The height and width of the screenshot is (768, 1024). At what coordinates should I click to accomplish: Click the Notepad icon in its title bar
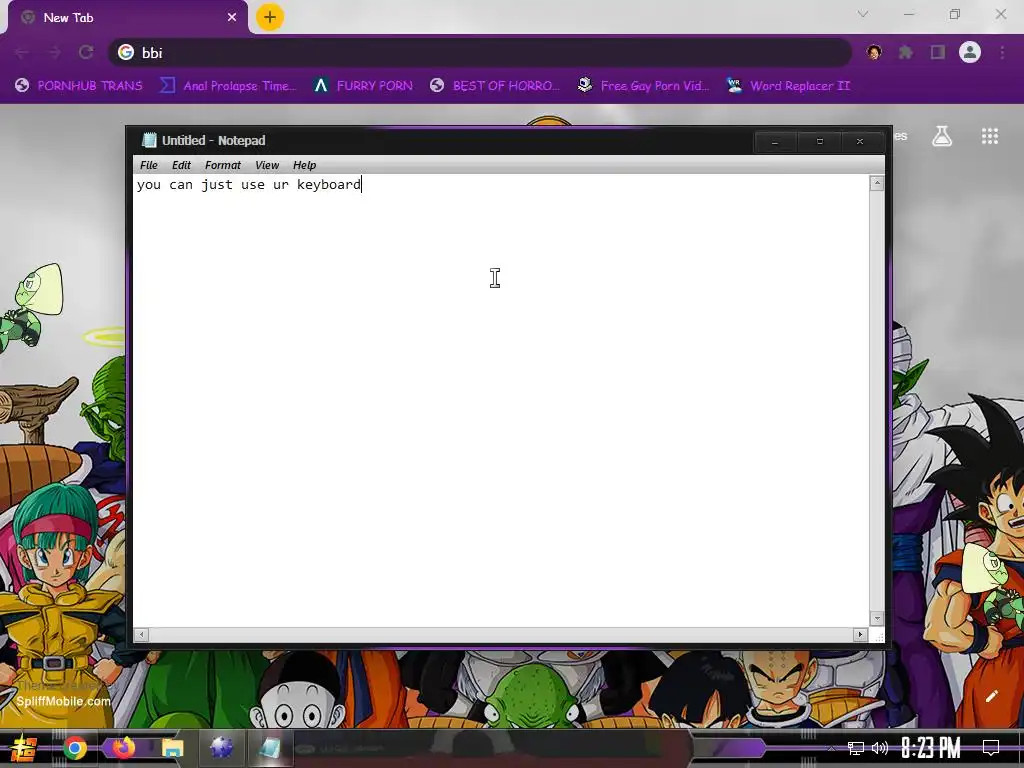point(150,140)
